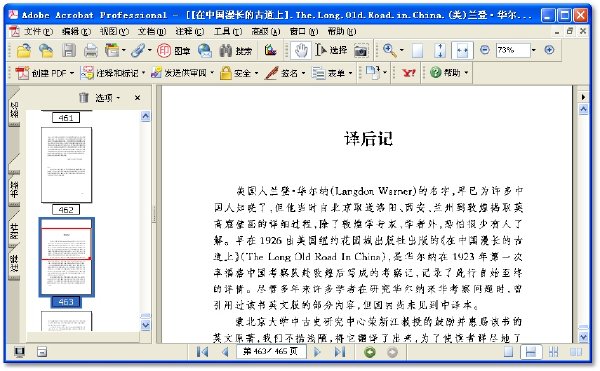This screenshot has width=600, height=371.
Task: Open the 窗口 Window menu
Action: (x=304, y=31)
